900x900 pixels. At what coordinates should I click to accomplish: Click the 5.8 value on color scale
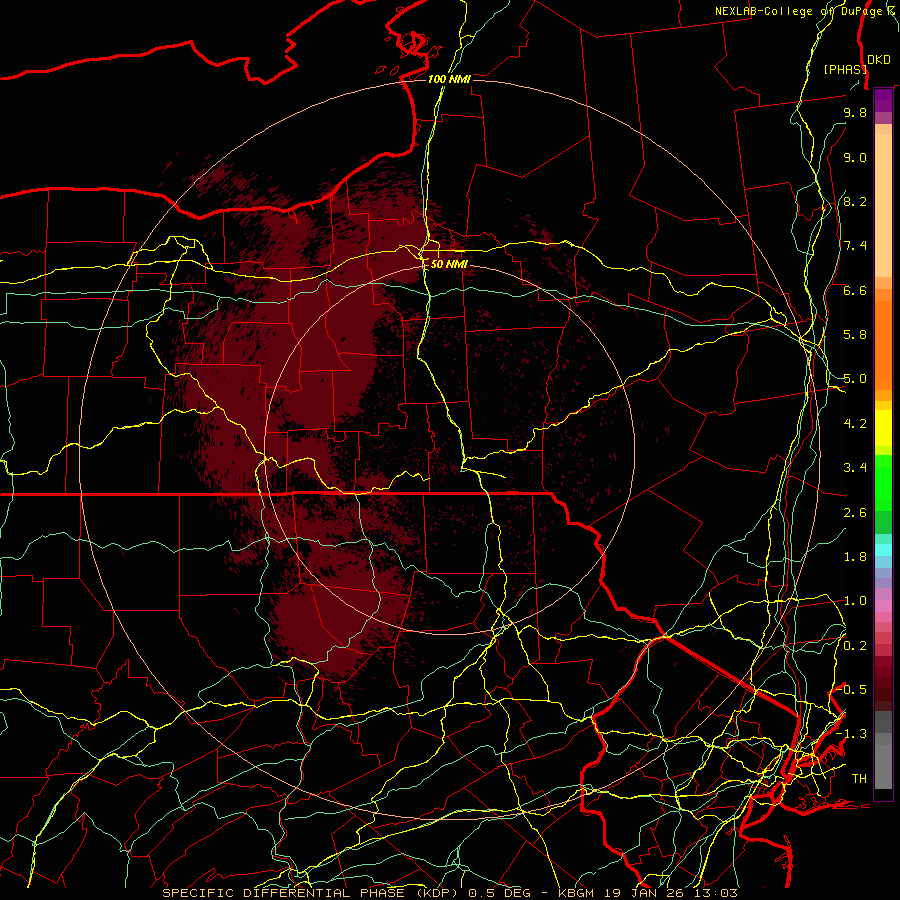[x=855, y=335]
